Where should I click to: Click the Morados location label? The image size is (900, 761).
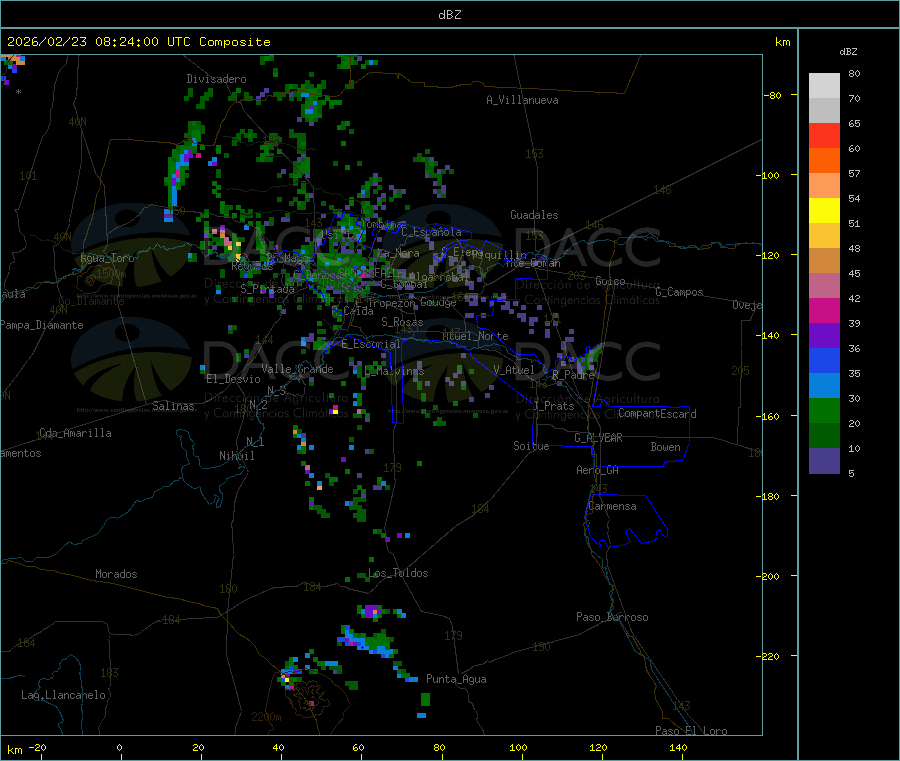(x=116, y=574)
